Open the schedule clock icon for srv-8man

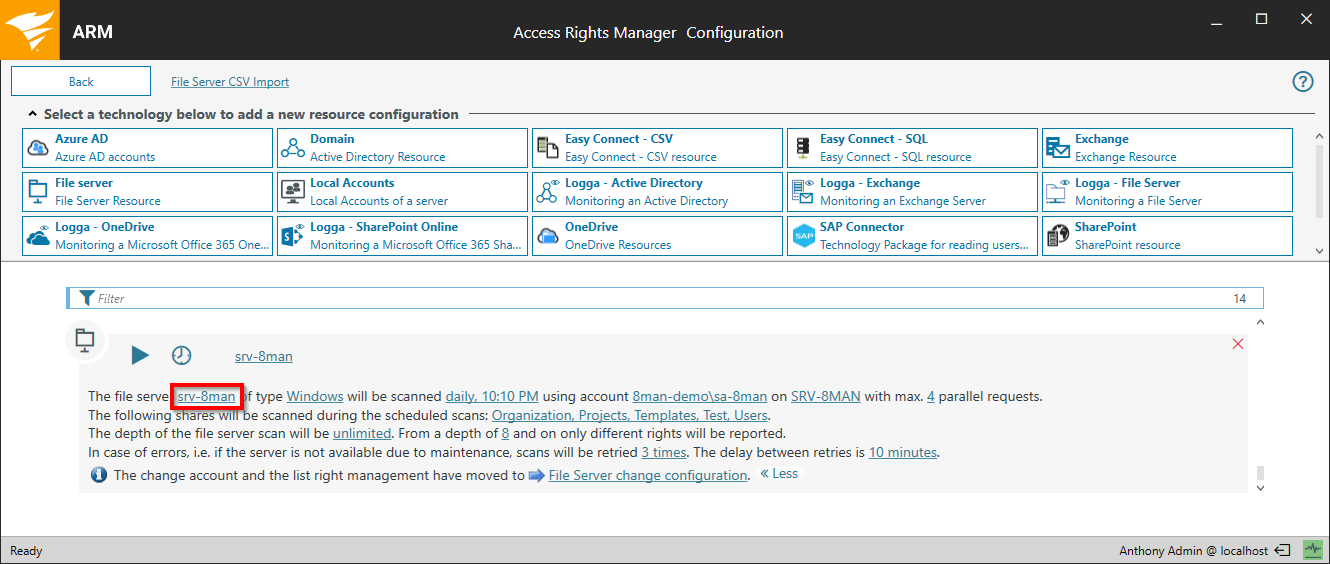tap(181, 355)
